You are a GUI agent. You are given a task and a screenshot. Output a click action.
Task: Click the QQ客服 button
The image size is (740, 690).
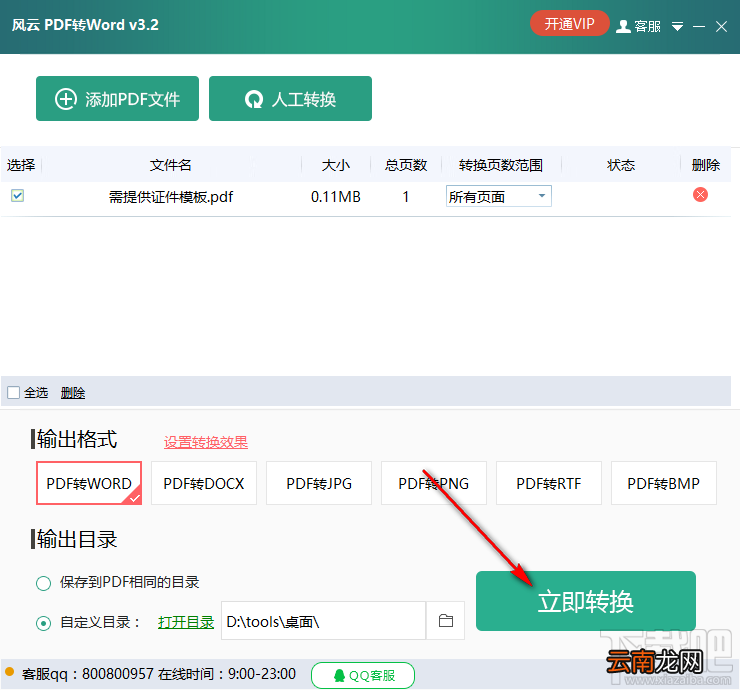pos(363,675)
